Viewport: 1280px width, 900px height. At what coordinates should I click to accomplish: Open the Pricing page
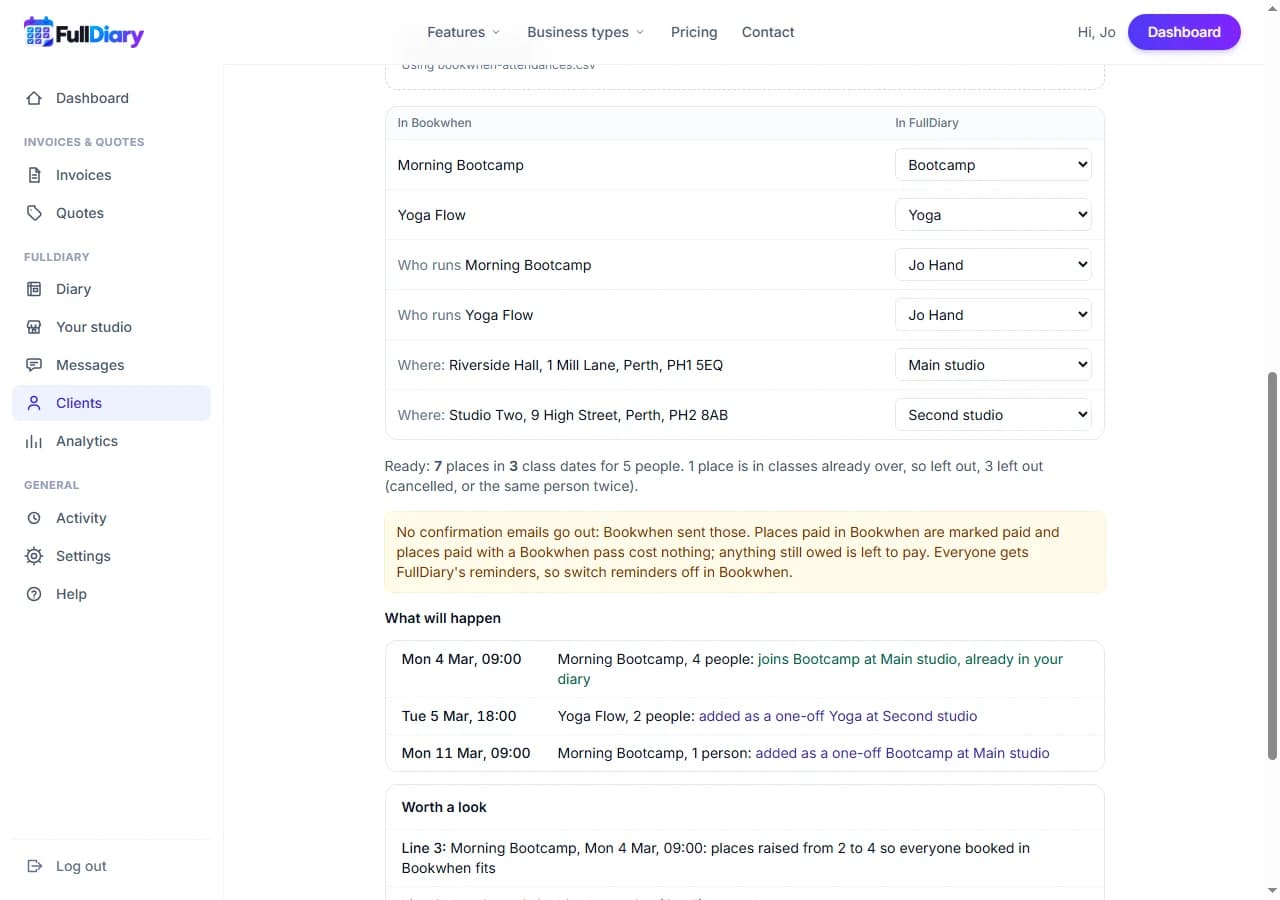694,32
